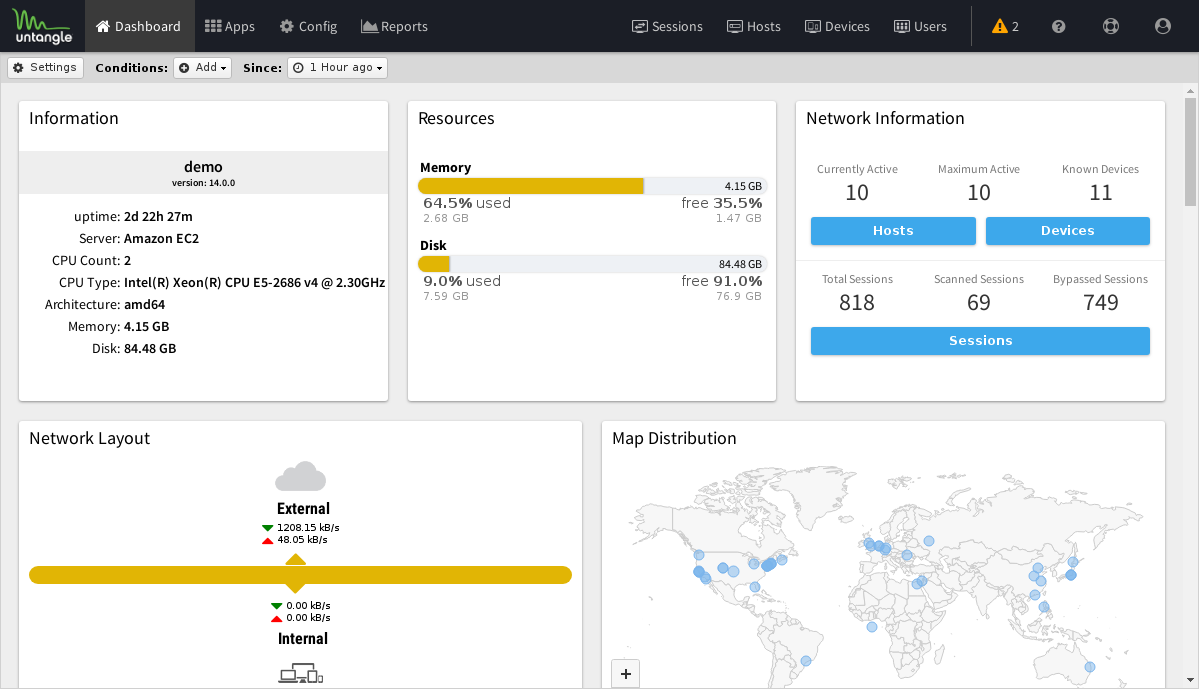Click the Maximum Active value 10

click(979, 193)
